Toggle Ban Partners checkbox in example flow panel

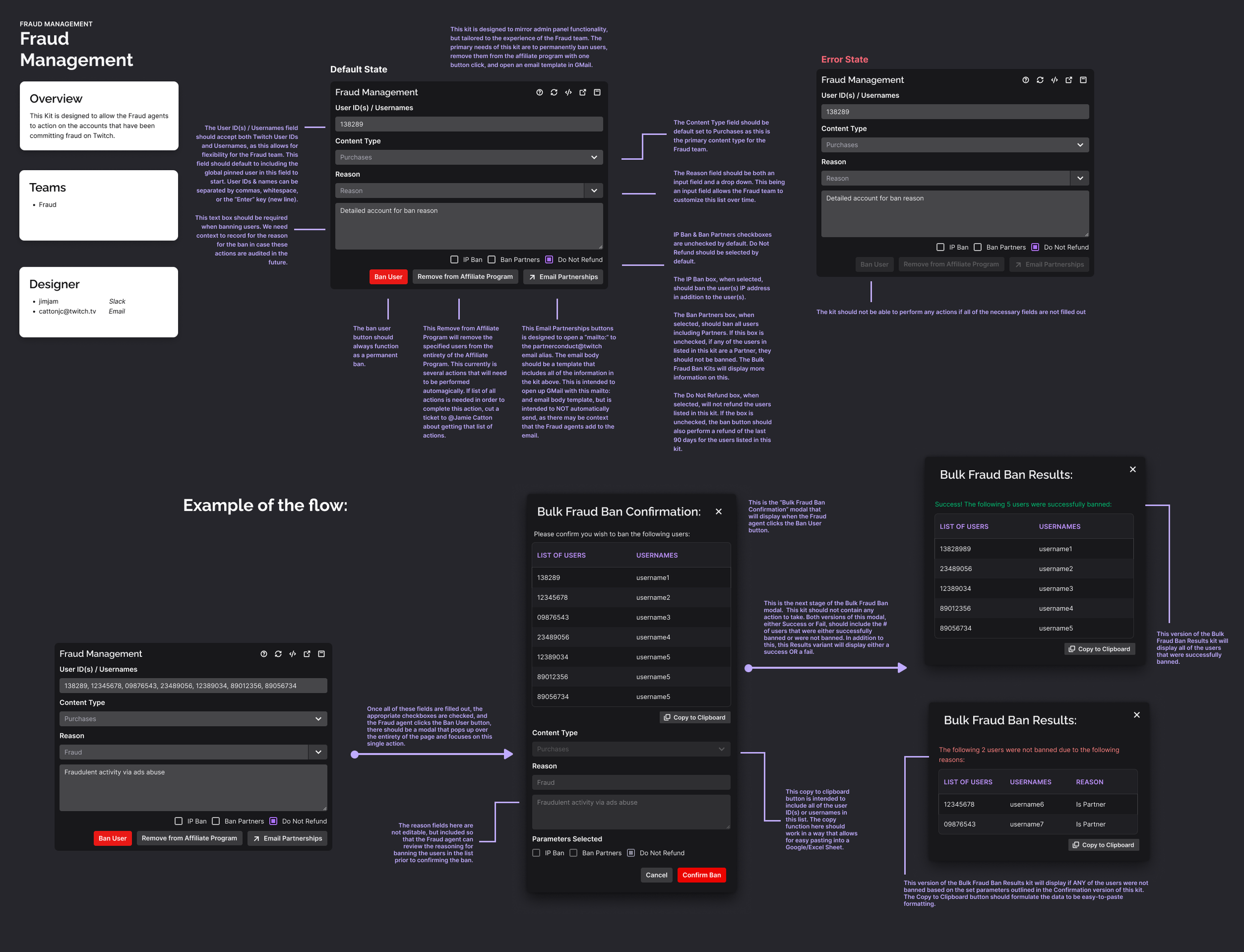point(216,821)
